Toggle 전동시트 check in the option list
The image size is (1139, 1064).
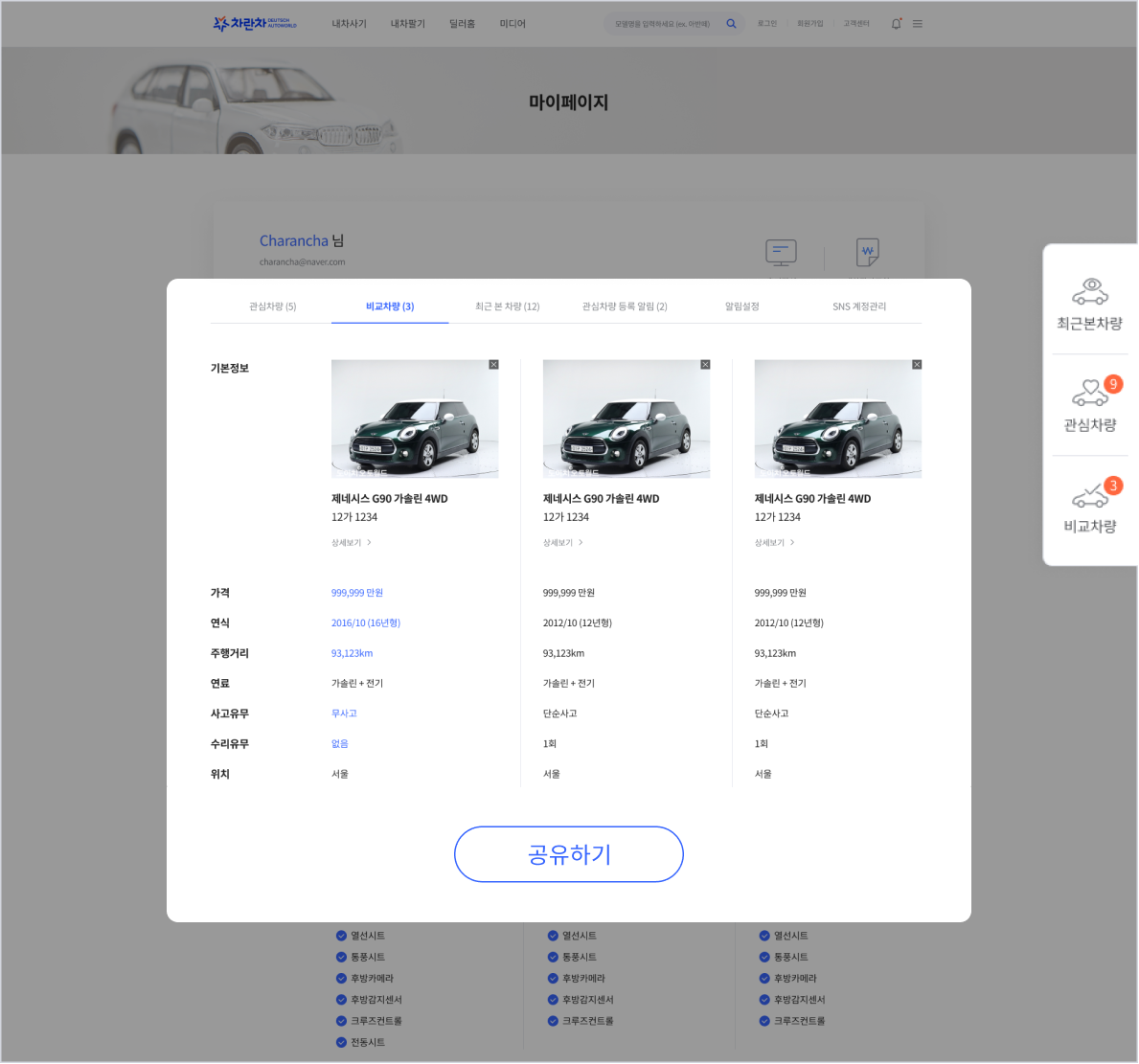341,1043
